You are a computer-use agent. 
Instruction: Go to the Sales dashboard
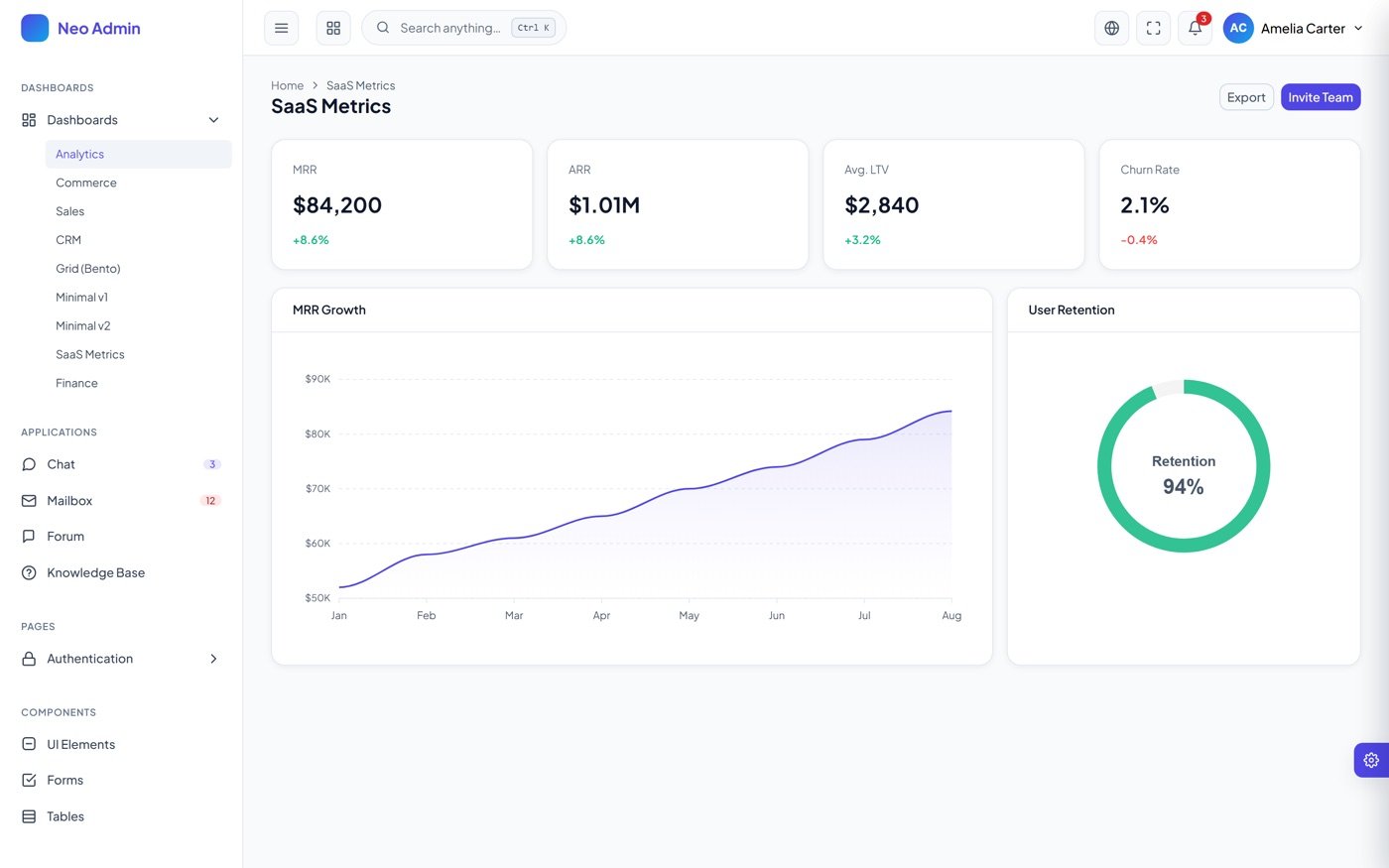(138, 211)
